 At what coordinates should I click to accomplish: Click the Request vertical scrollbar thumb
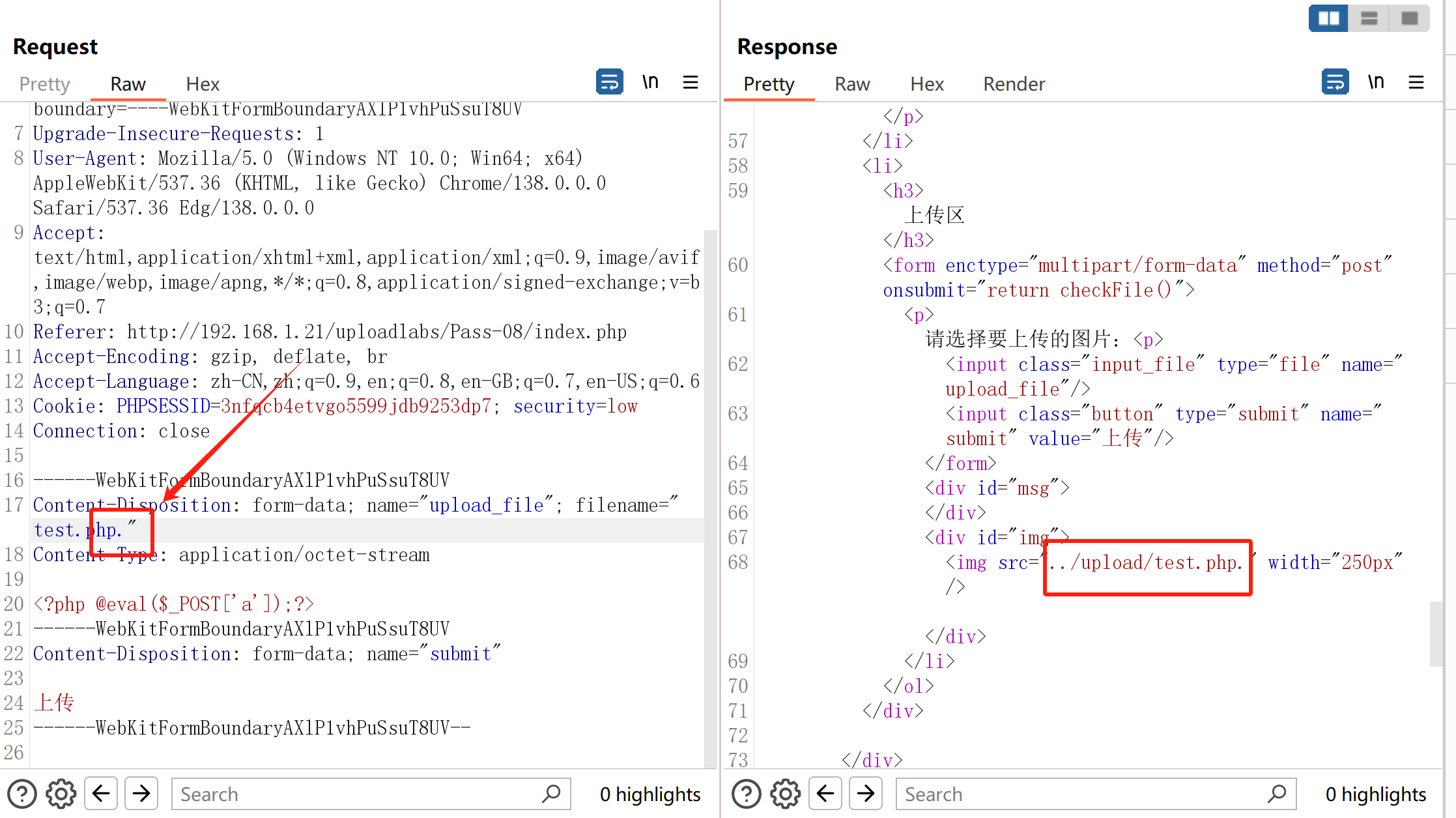tap(710, 499)
